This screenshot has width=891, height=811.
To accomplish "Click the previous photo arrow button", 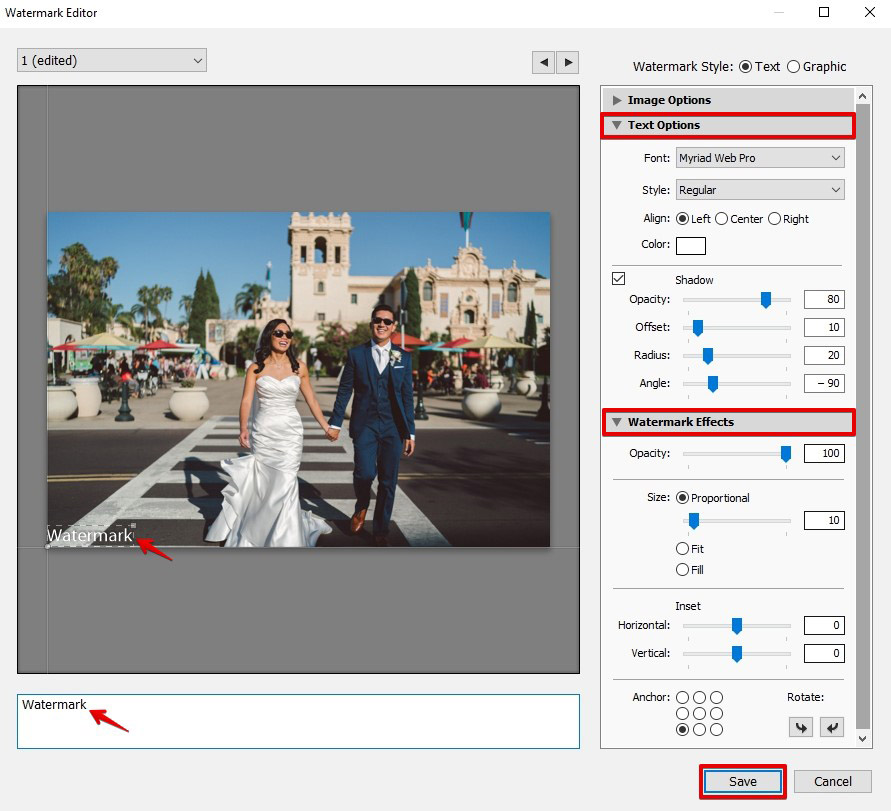I will (543, 62).
